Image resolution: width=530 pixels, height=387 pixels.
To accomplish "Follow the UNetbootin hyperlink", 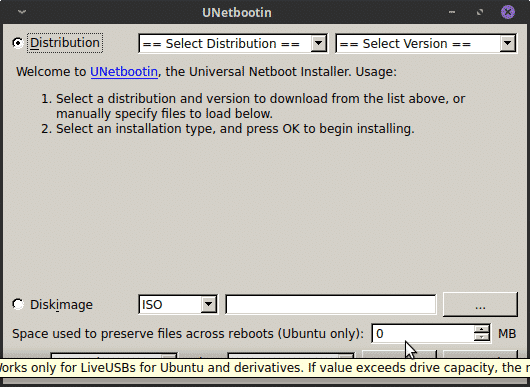I will tap(124, 72).
